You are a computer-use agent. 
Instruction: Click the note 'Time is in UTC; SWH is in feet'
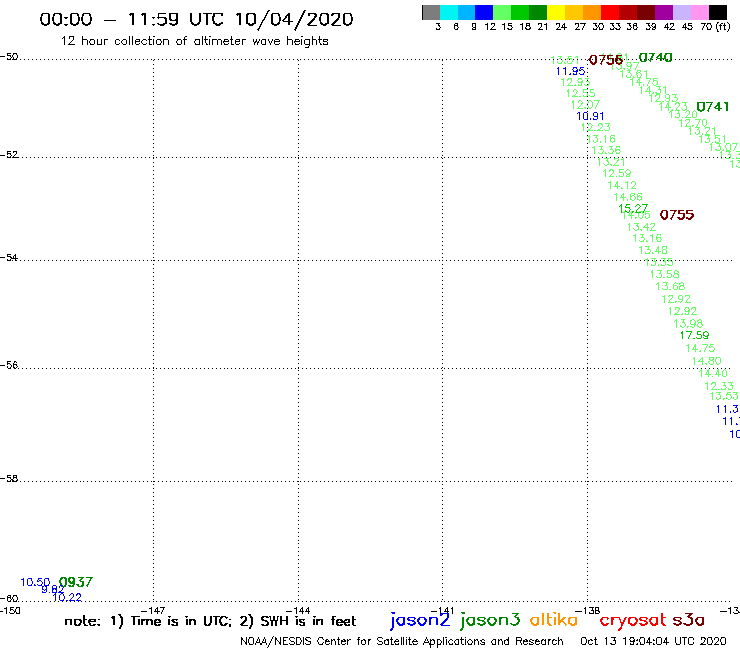(210, 621)
